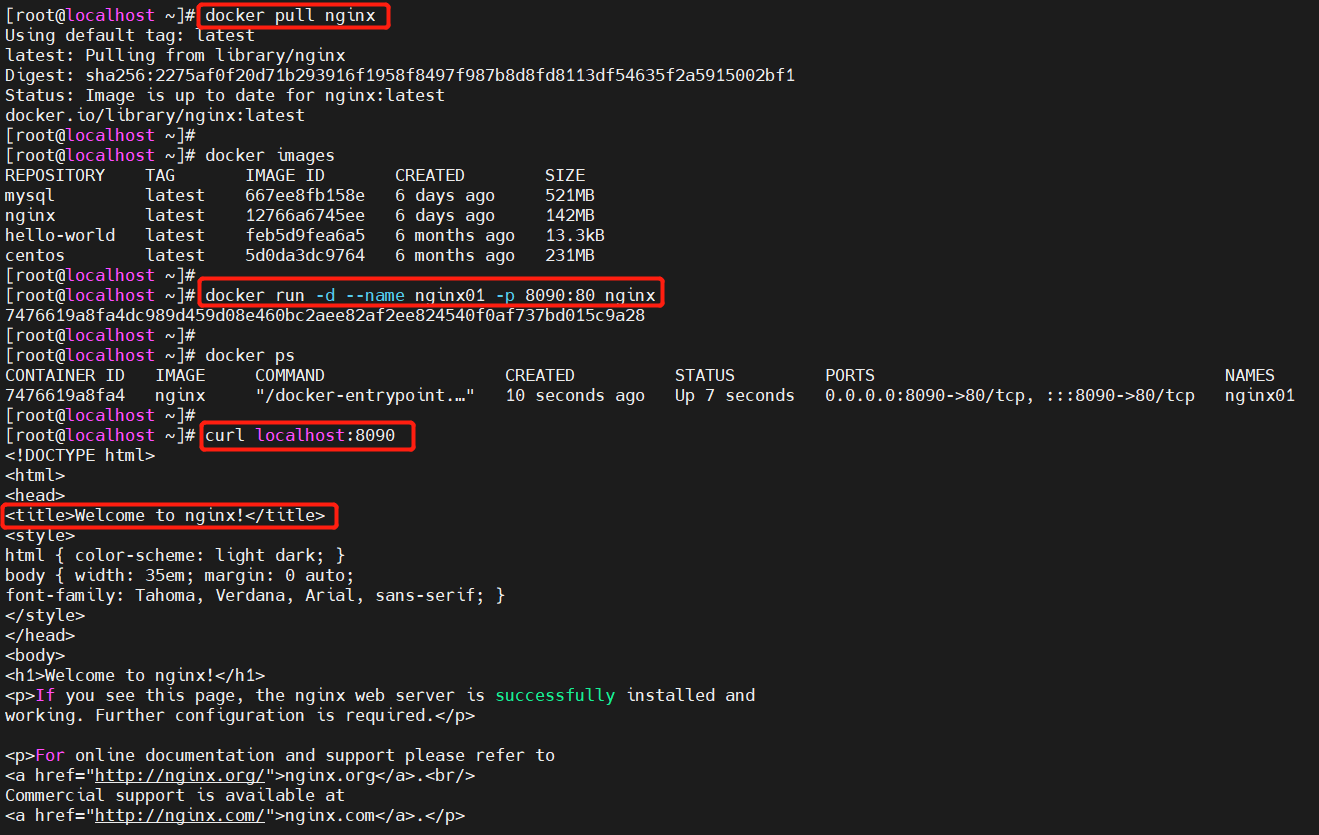
Task: Click the PORTS column header
Action: pos(850,375)
